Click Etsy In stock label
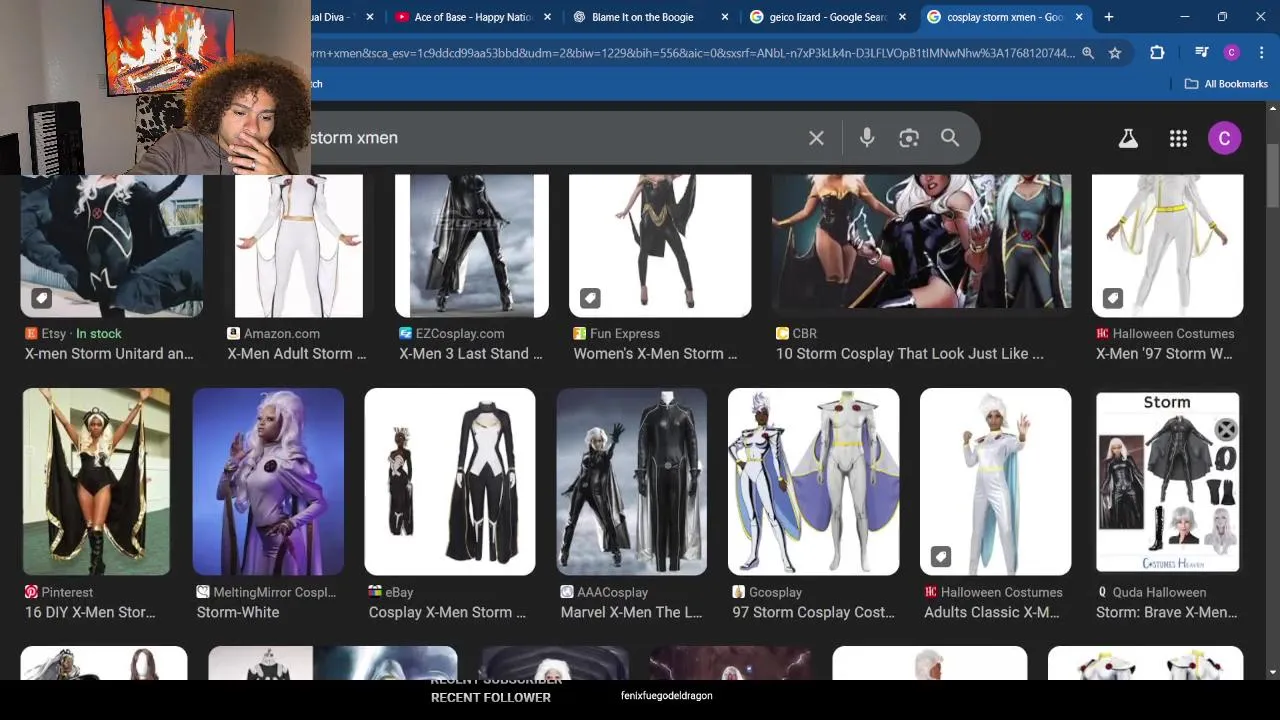 99,334
